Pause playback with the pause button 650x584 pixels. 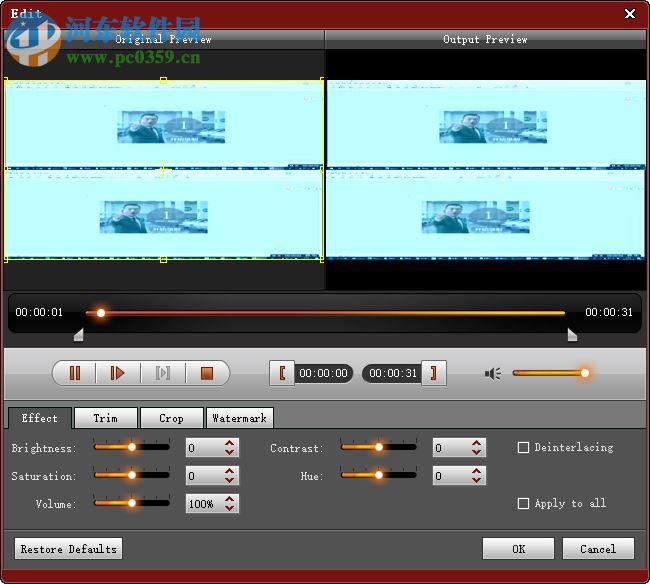[75, 373]
